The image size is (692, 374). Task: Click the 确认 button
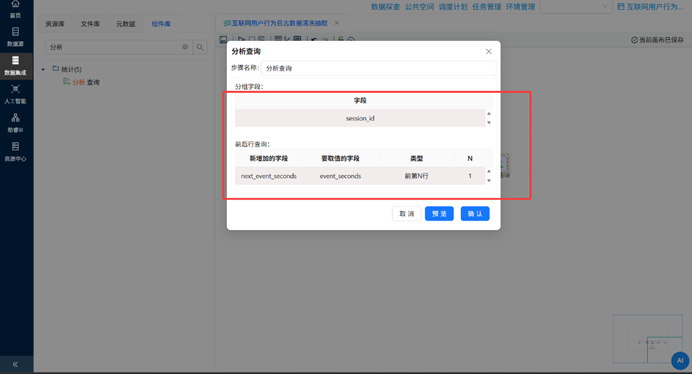point(475,214)
